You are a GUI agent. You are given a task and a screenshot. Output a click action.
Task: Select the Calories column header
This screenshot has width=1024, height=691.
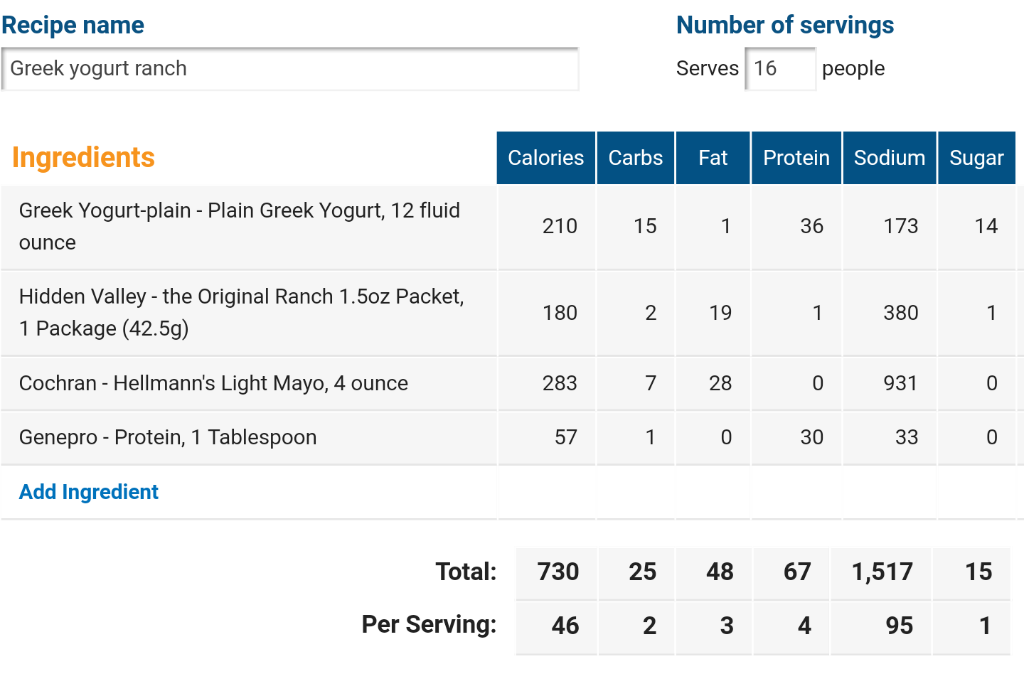coord(546,158)
